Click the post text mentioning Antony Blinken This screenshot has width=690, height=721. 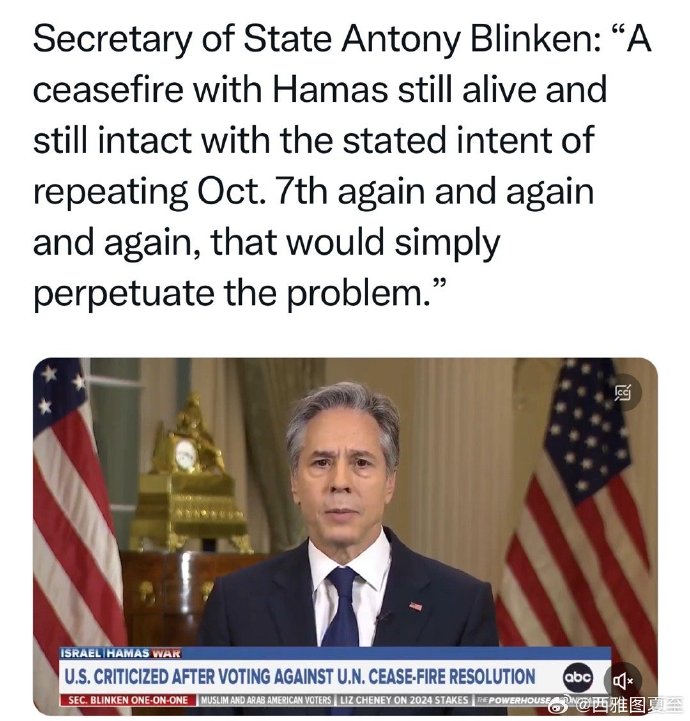point(342,166)
